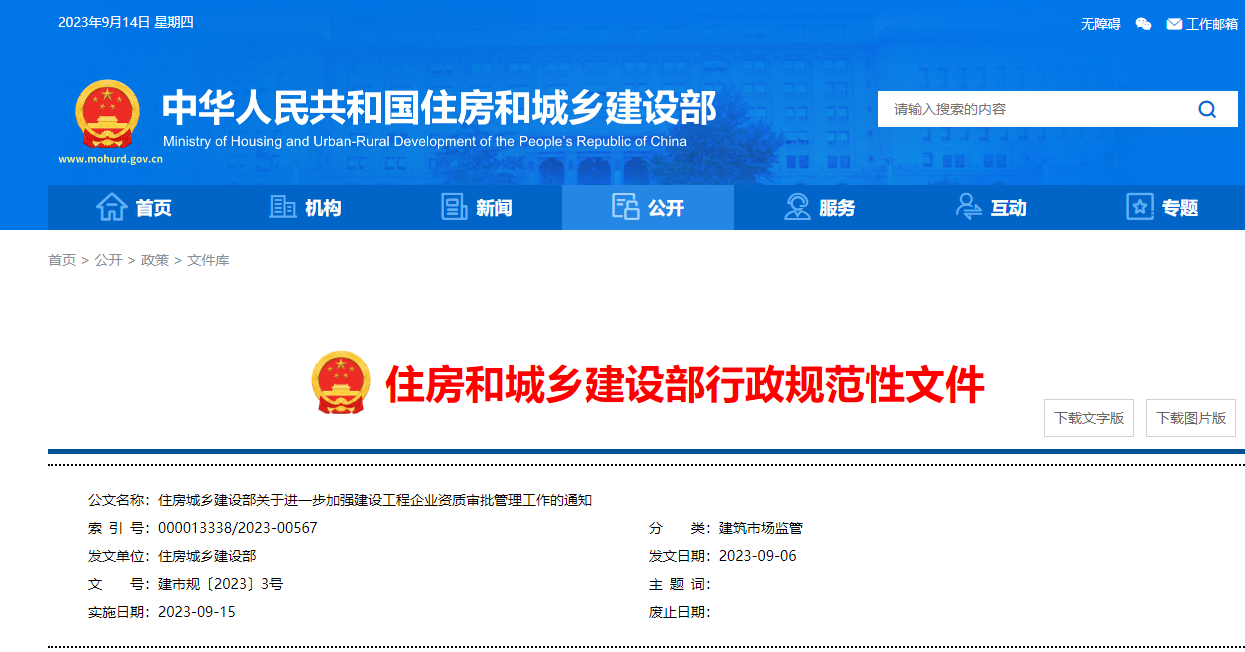Image resolution: width=1245 pixels, height=652 pixels.
Task: Open the WeChat icon in header
Action: (x=1144, y=24)
